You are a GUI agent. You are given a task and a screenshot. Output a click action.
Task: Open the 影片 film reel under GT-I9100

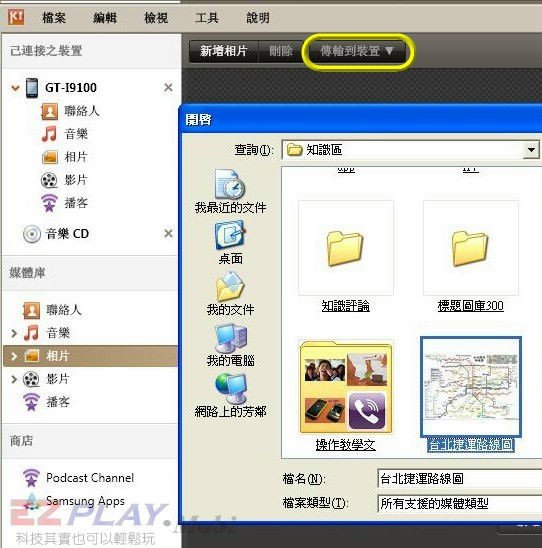49,180
